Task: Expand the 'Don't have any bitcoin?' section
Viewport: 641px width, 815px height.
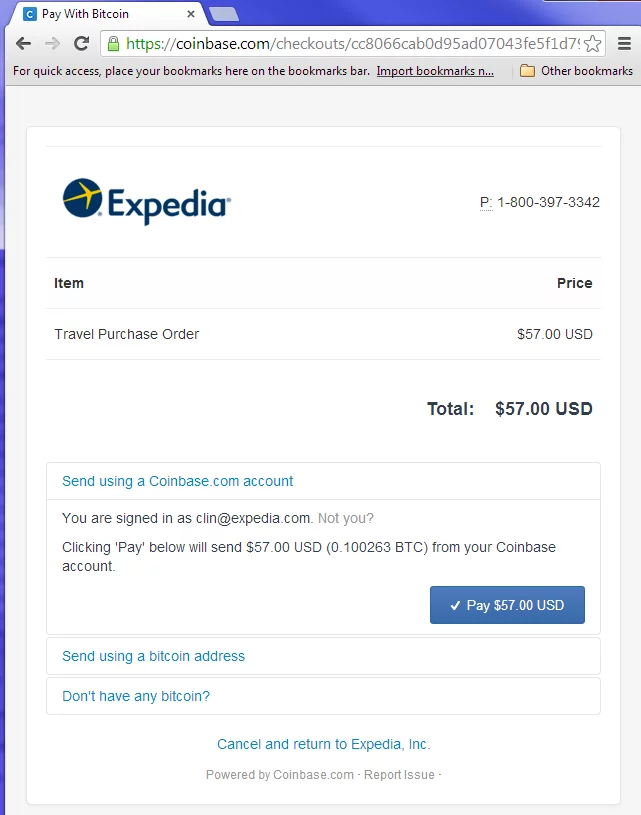Action: tap(134, 696)
